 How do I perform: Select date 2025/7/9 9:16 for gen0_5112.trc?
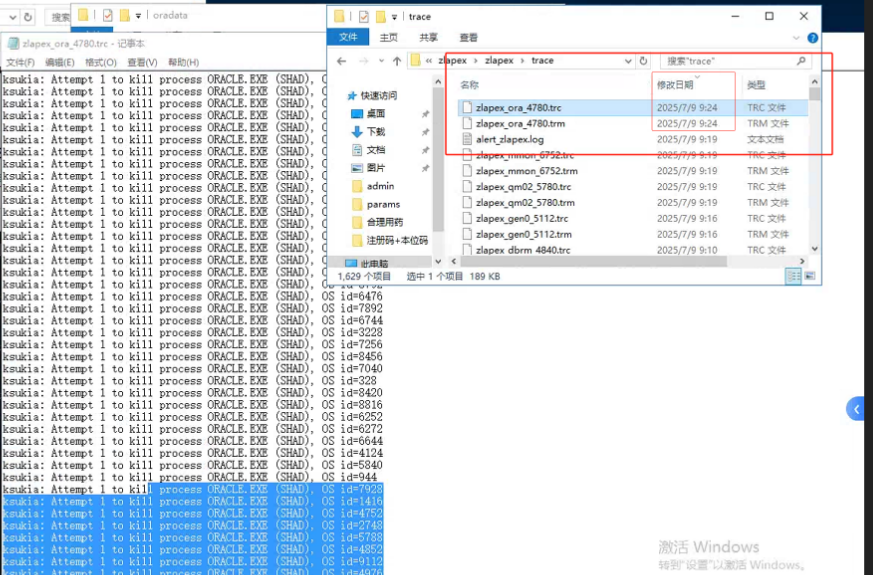click(686, 219)
